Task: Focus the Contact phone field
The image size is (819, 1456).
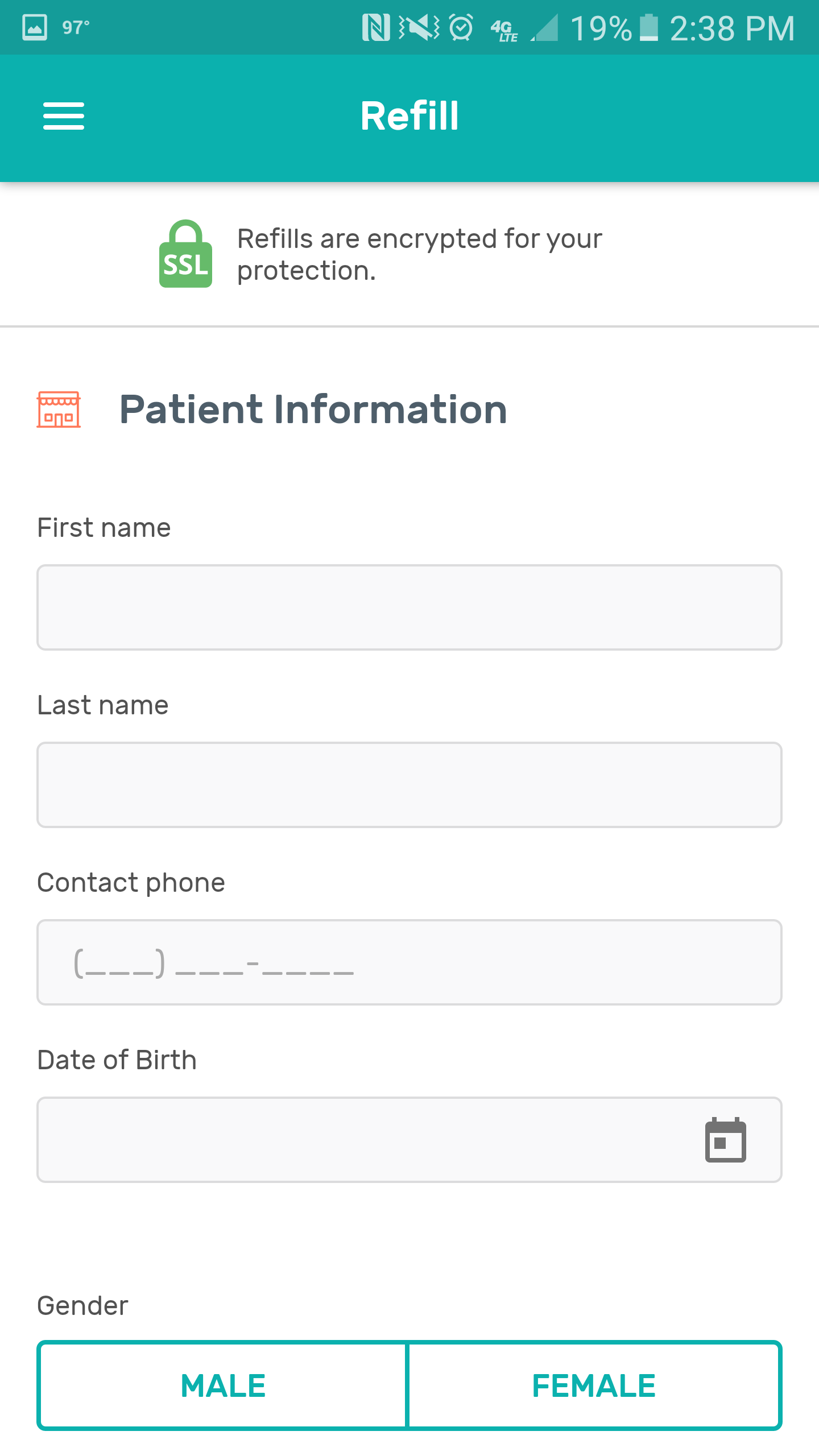Action: click(409, 962)
